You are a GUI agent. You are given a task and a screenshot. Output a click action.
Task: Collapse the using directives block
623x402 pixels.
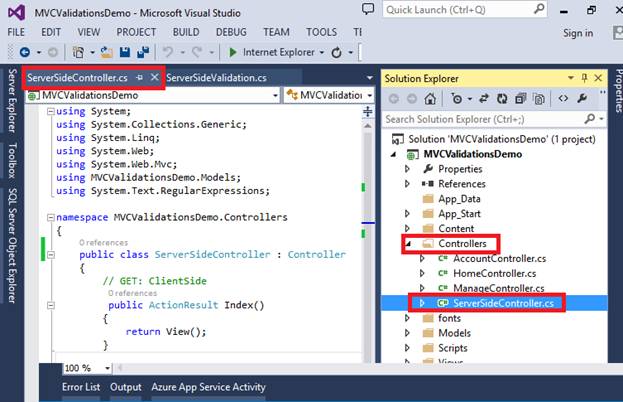(x=50, y=111)
